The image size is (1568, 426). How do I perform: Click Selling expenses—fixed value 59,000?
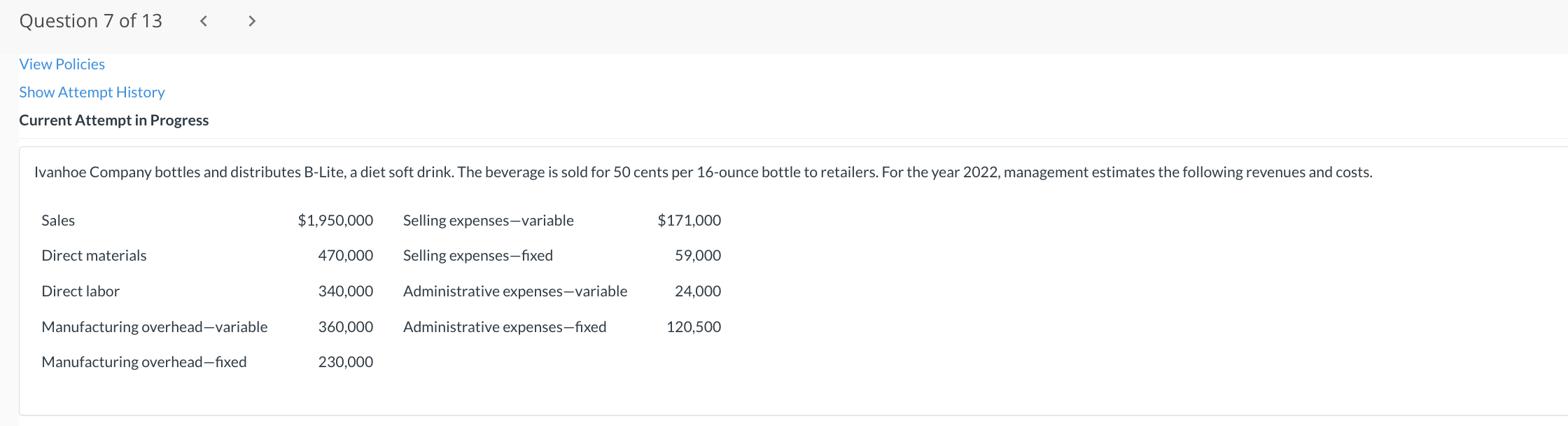tap(698, 255)
